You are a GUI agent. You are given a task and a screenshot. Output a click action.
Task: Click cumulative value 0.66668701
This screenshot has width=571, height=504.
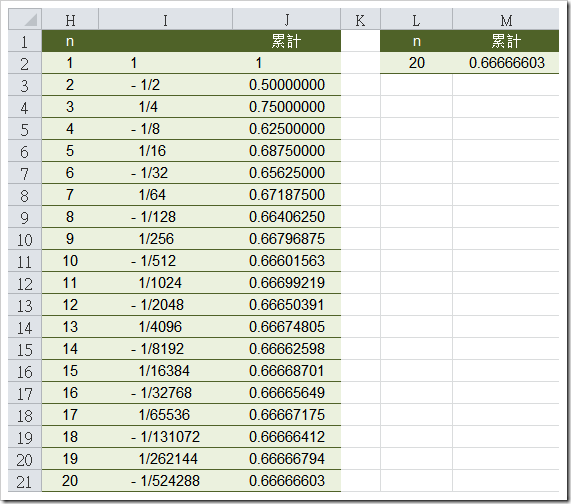click(x=287, y=371)
